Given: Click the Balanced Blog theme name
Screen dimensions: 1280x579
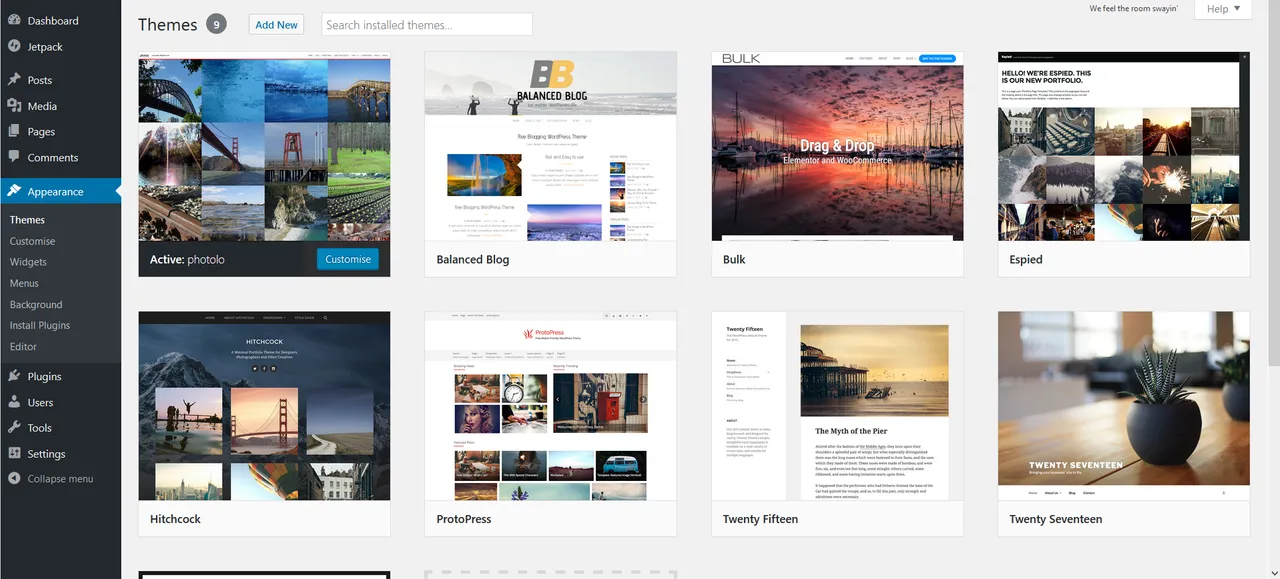Looking at the screenshot, I should (473, 260).
